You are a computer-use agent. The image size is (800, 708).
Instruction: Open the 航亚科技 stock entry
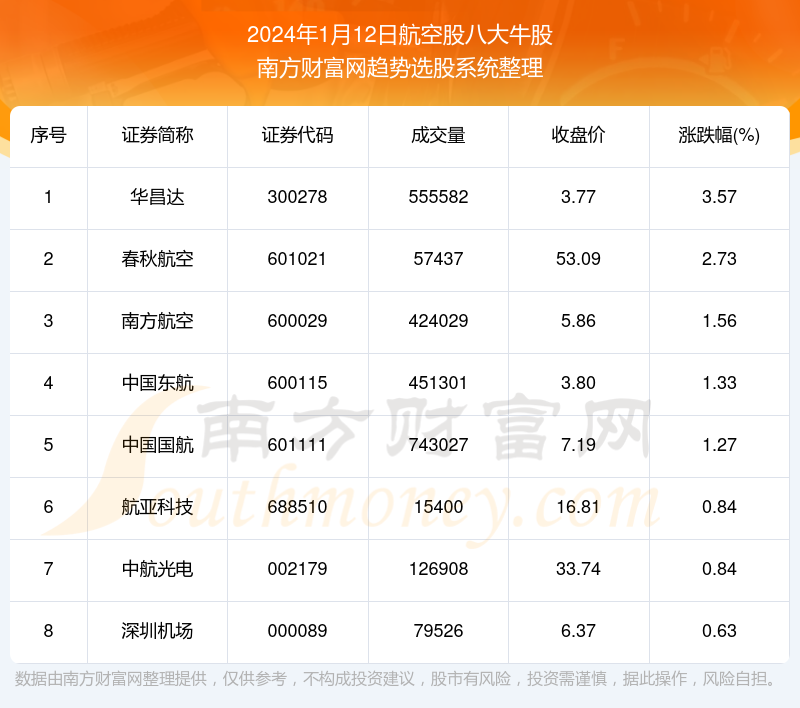tap(157, 507)
